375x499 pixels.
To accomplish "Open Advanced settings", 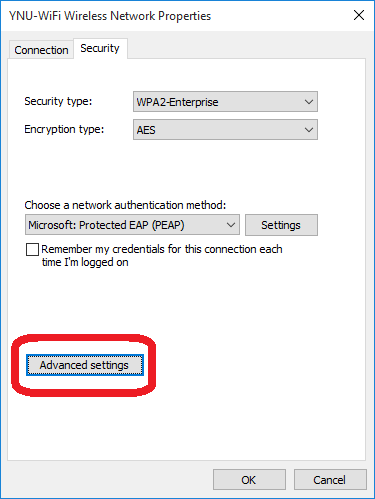I will pos(85,365).
